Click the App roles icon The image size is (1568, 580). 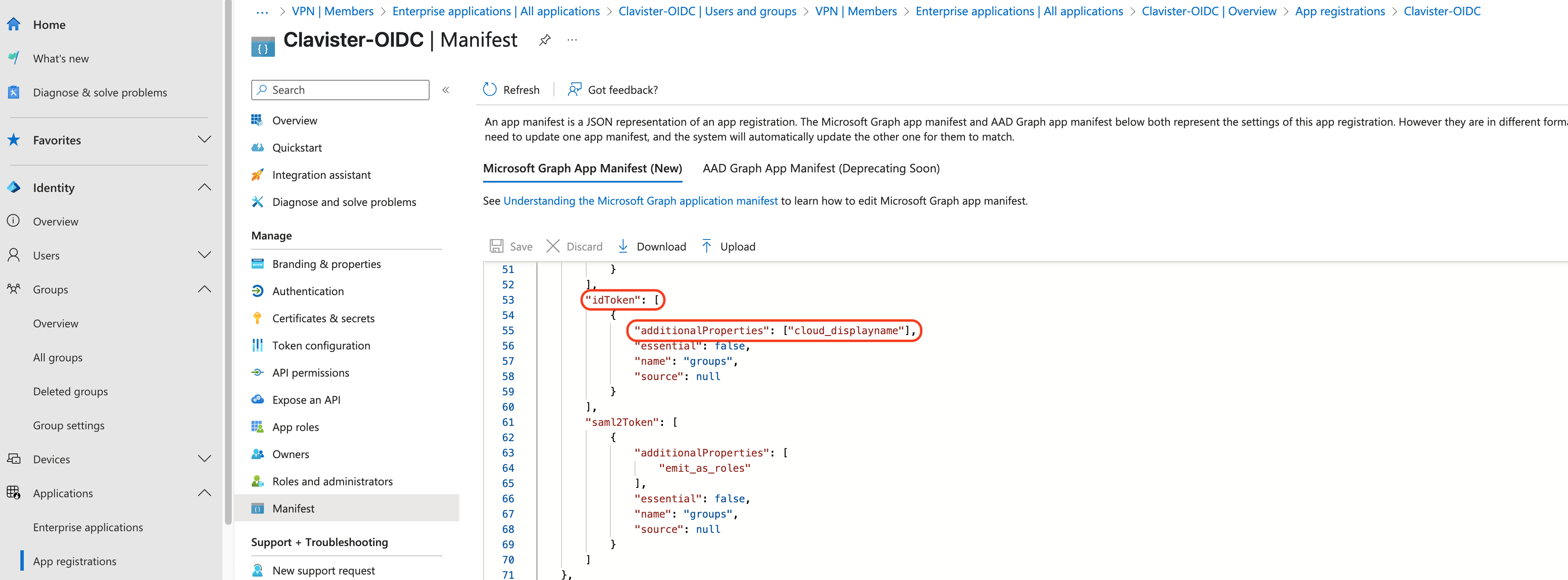click(x=258, y=427)
